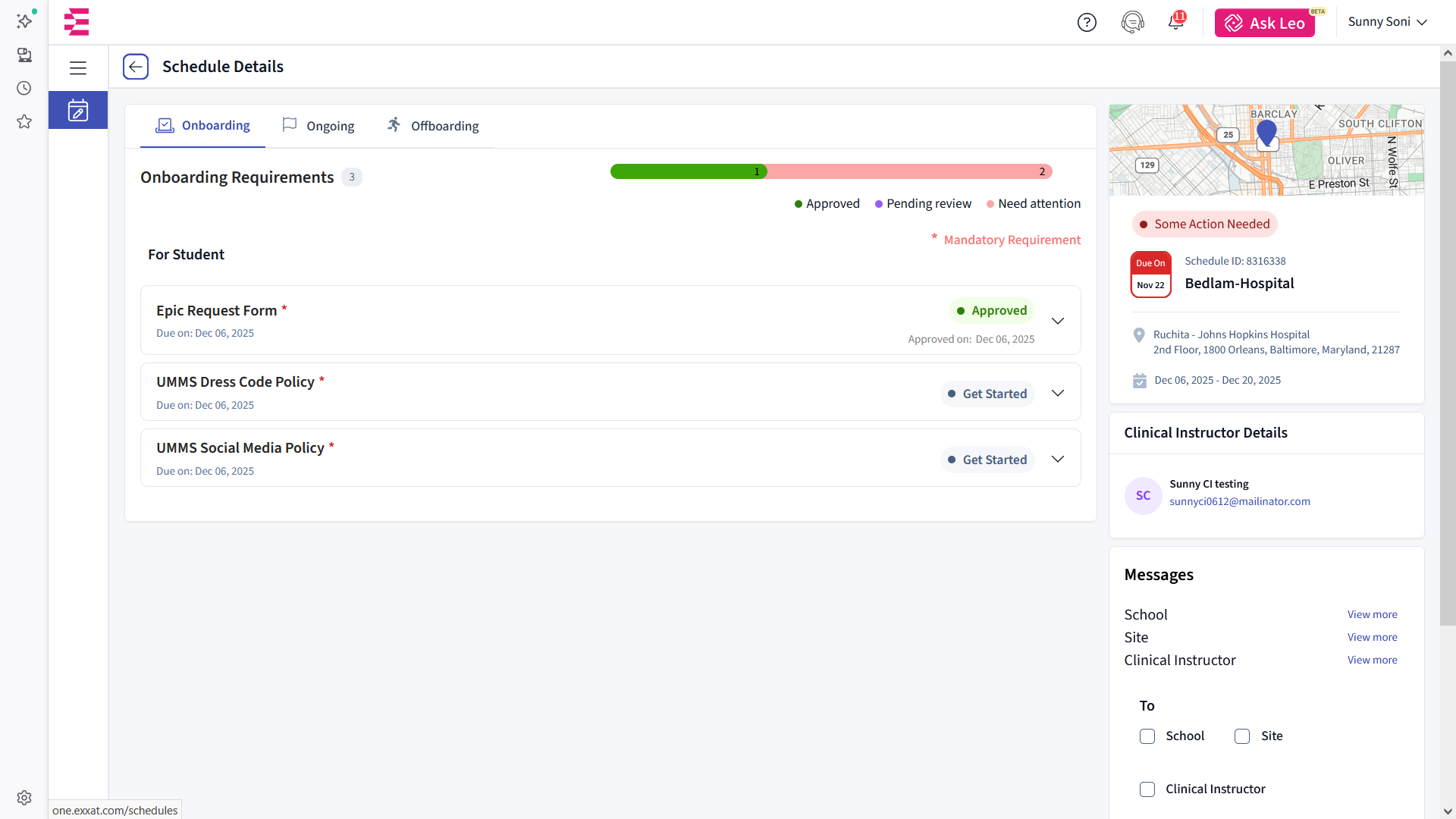Expand the Epic Request Form row
This screenshot has height=819, width=1456.
[1058, 321]
